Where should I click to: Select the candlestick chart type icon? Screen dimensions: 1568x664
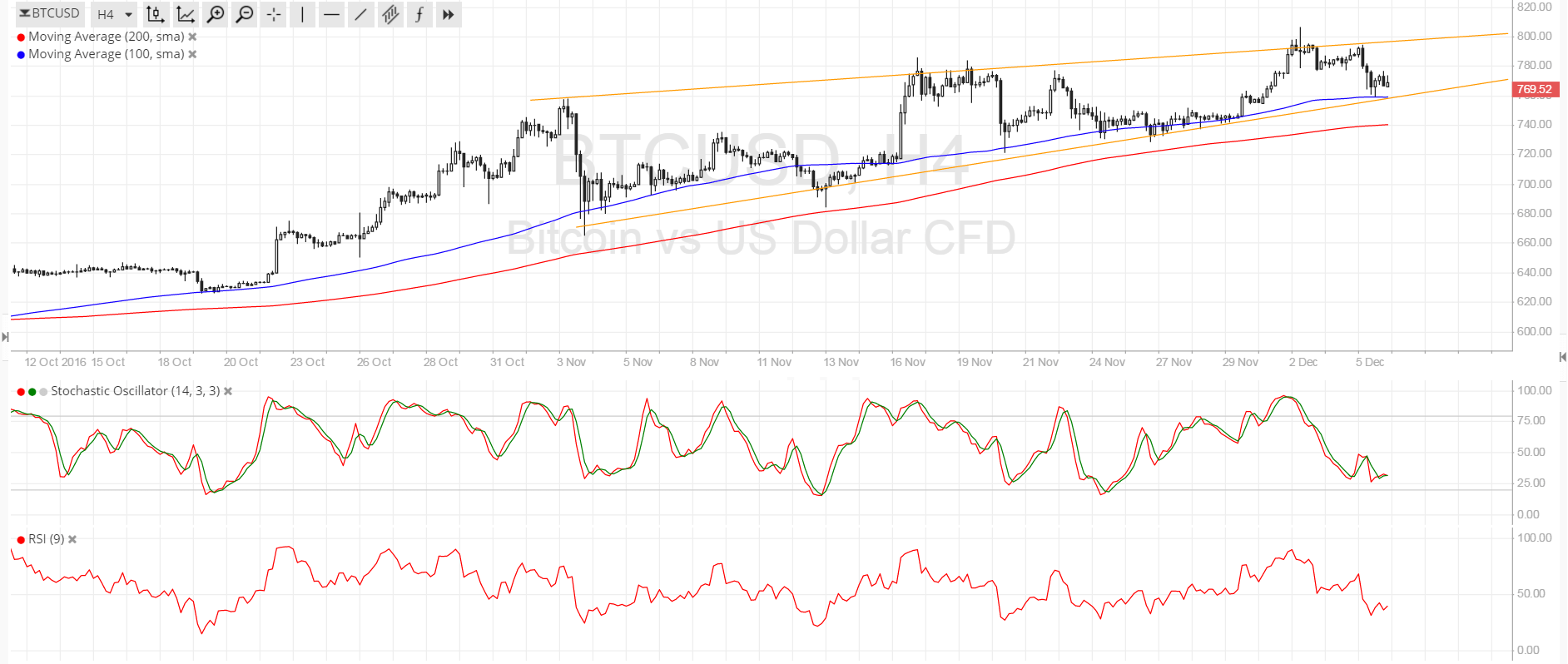click(156, 14)
